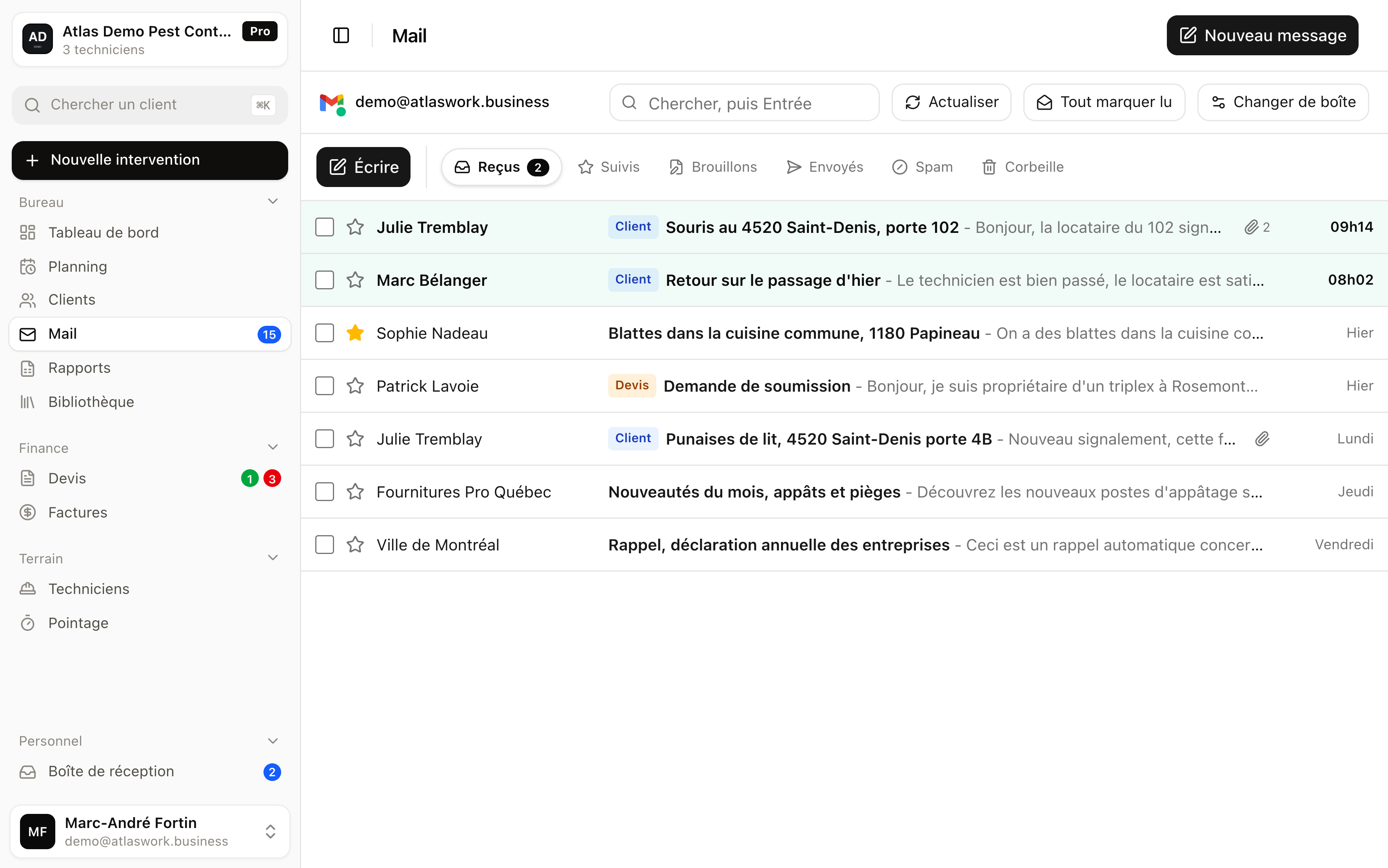Toggle the sidebar panel icon

[341, 36]
